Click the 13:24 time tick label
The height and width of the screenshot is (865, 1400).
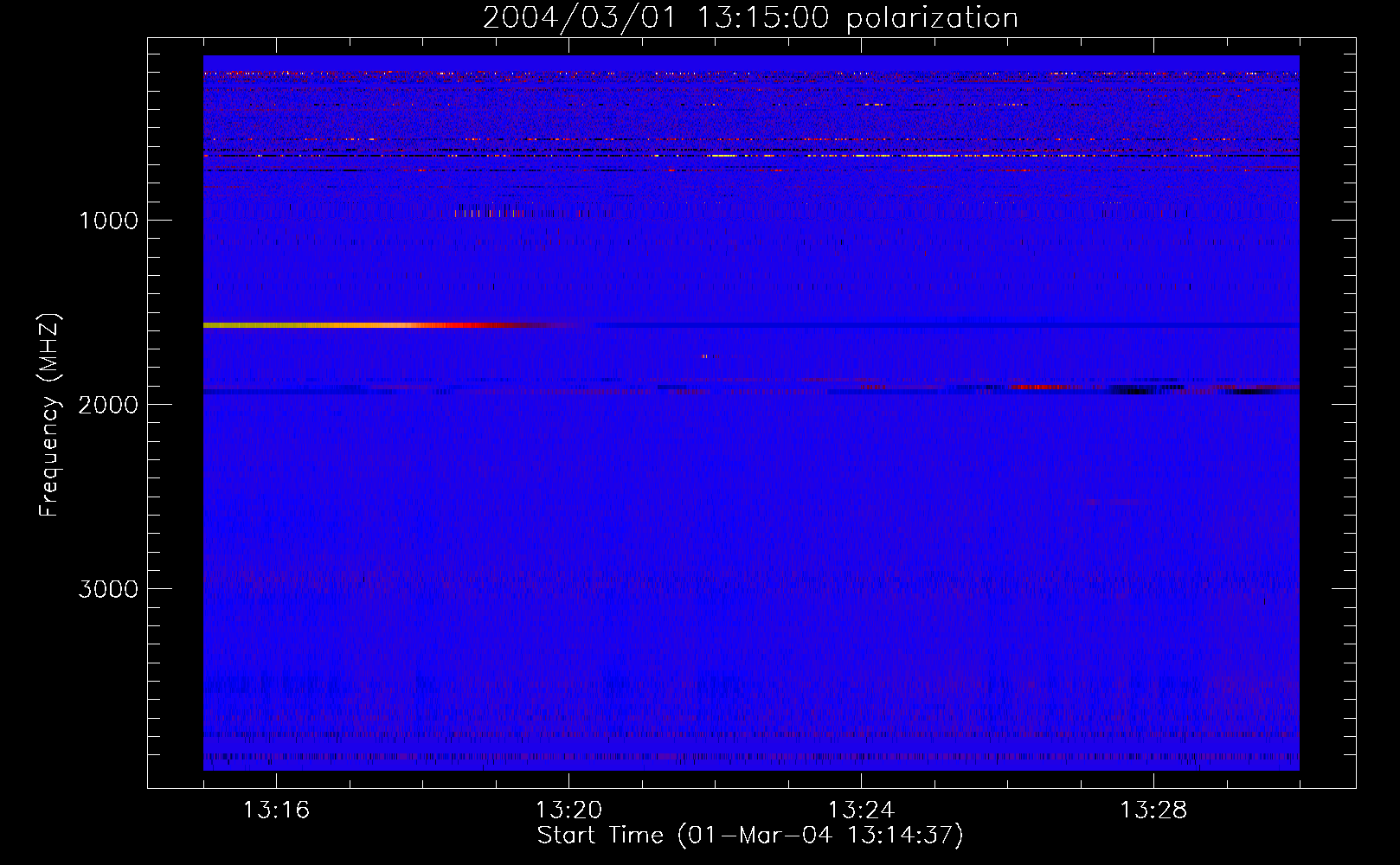click(x=861, y=811)
